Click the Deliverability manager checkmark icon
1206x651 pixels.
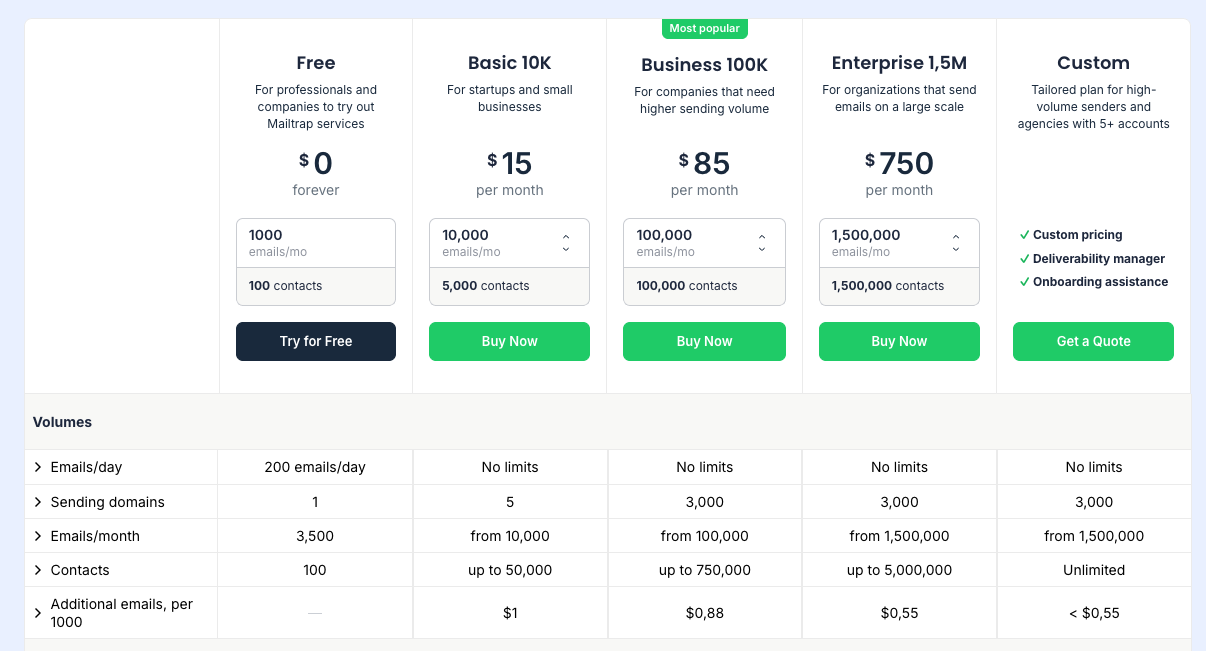coord(1024,259)
